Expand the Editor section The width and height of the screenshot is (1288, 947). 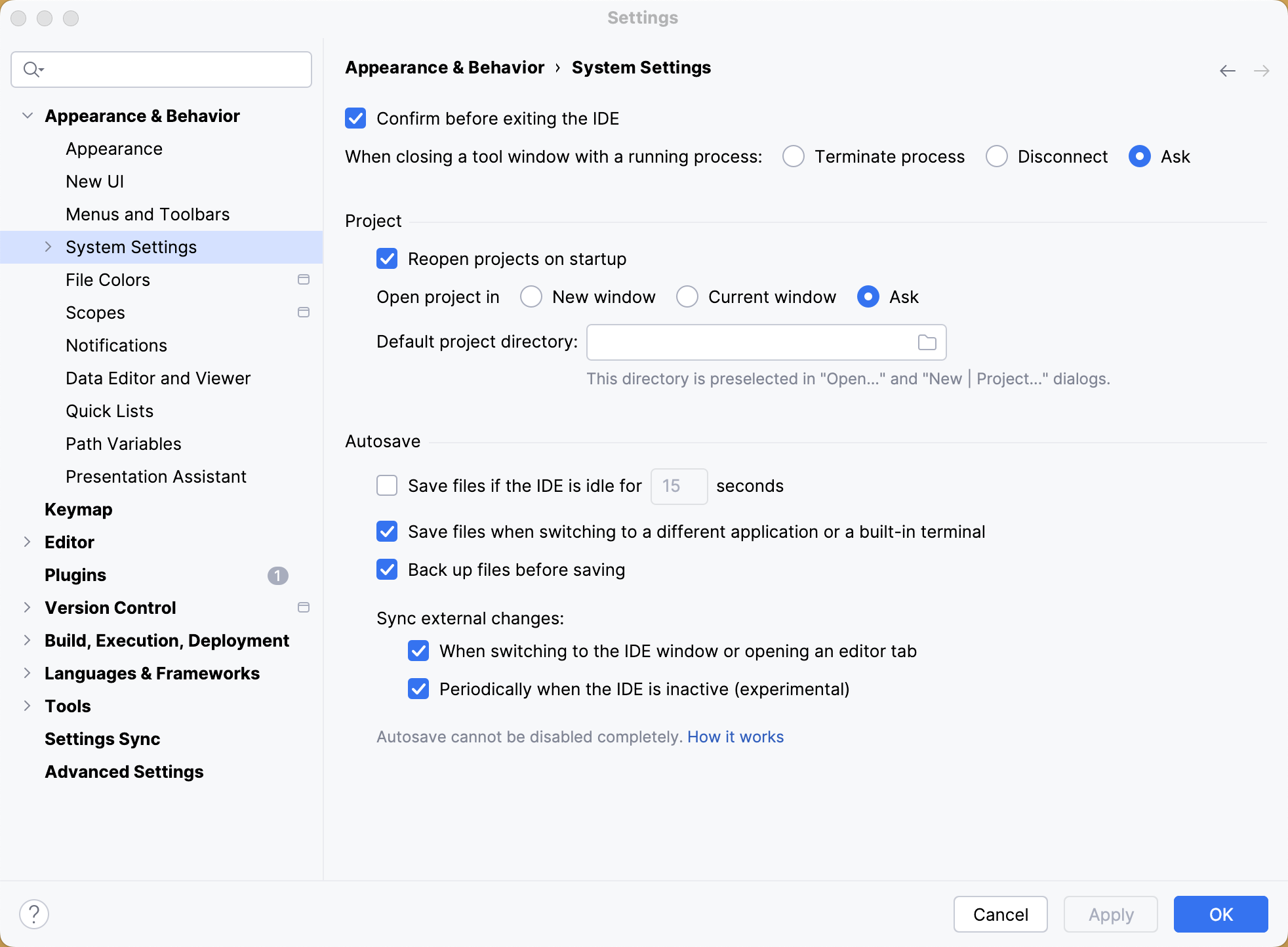click(27, 542)
